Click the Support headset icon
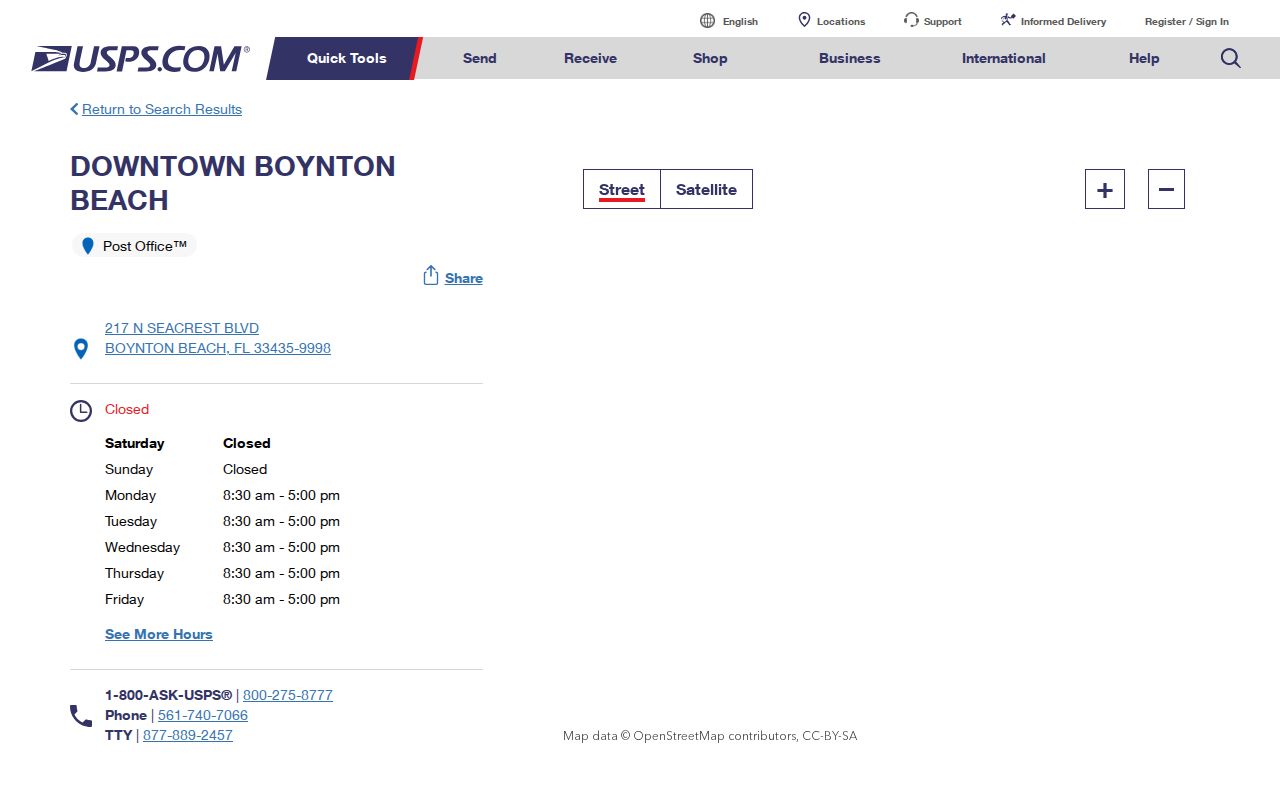 click(x=911, y=20)
